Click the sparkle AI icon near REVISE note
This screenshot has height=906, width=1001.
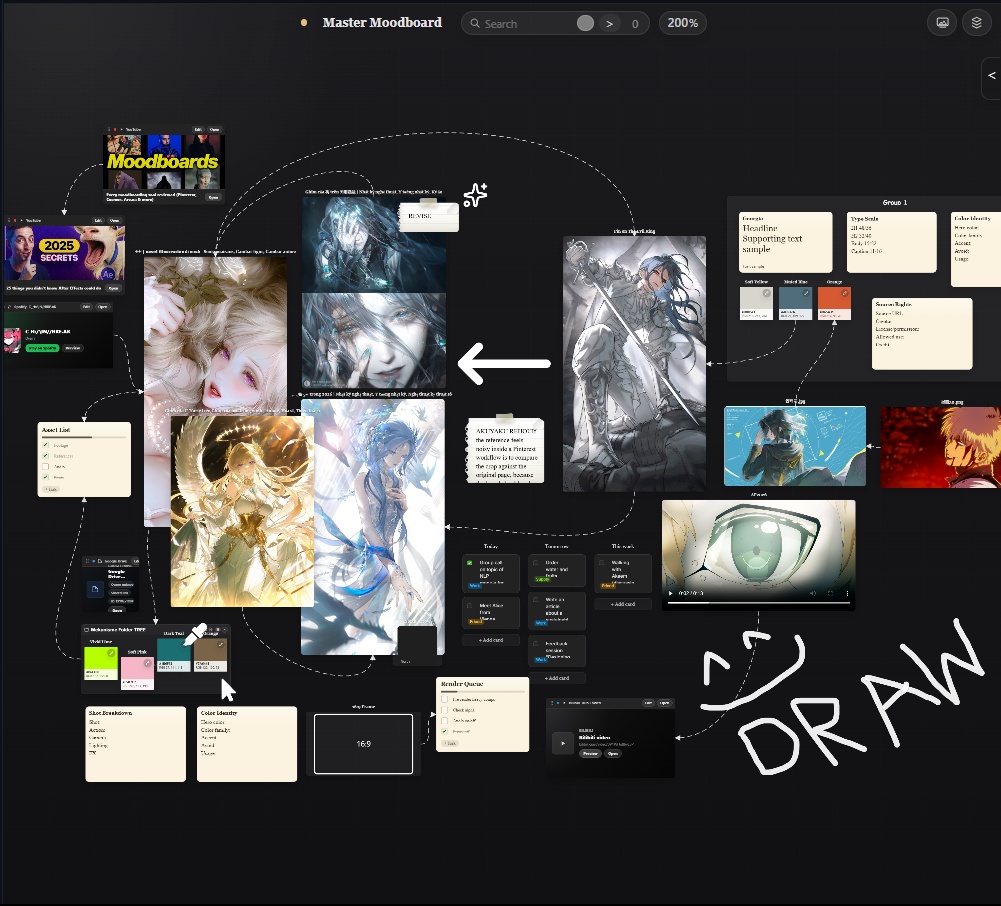click(x=476, y=195)
